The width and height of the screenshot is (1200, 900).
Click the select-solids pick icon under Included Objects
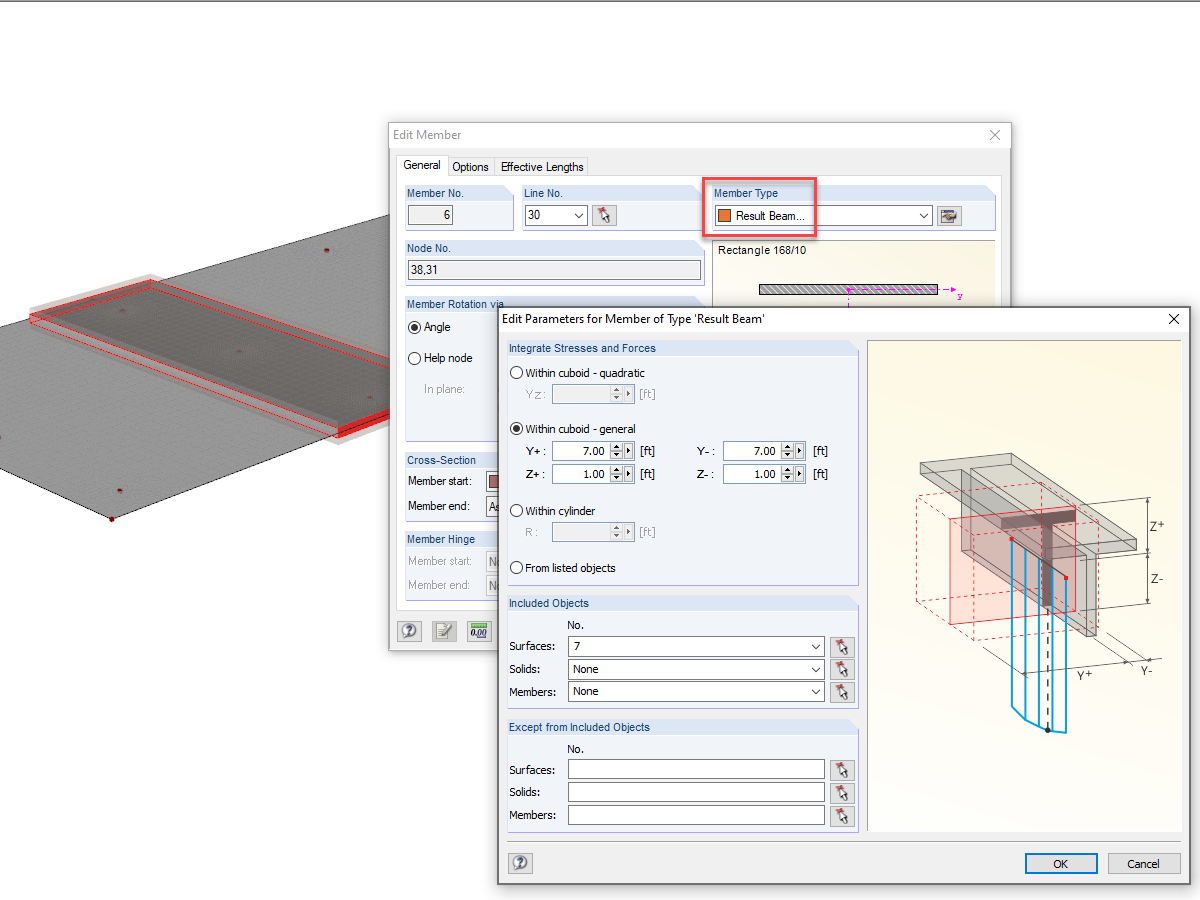(x=842, y=669)
